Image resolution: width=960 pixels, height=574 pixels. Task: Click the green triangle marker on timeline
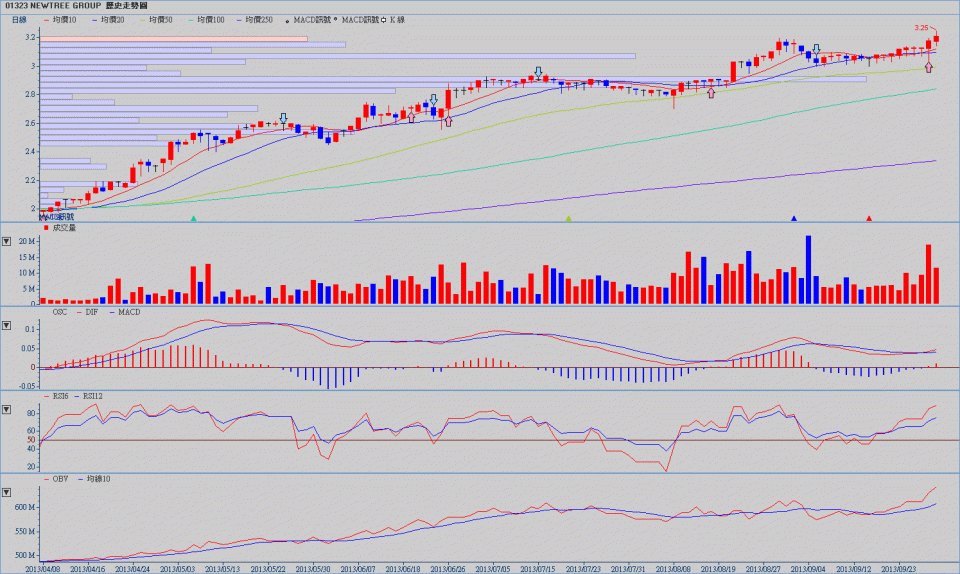[x=194, y=218]
